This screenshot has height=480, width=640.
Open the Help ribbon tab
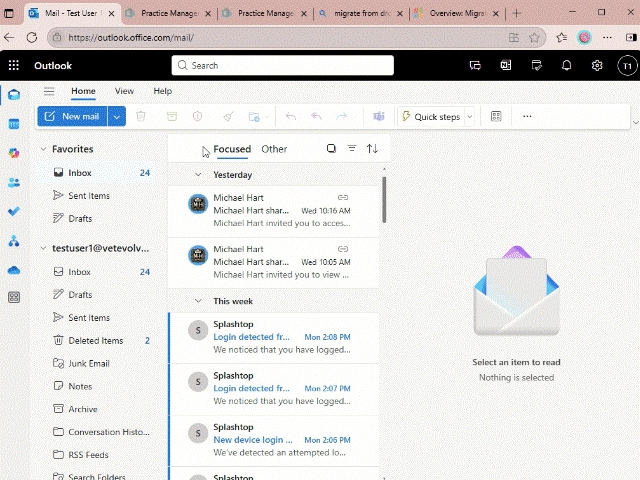162,91
